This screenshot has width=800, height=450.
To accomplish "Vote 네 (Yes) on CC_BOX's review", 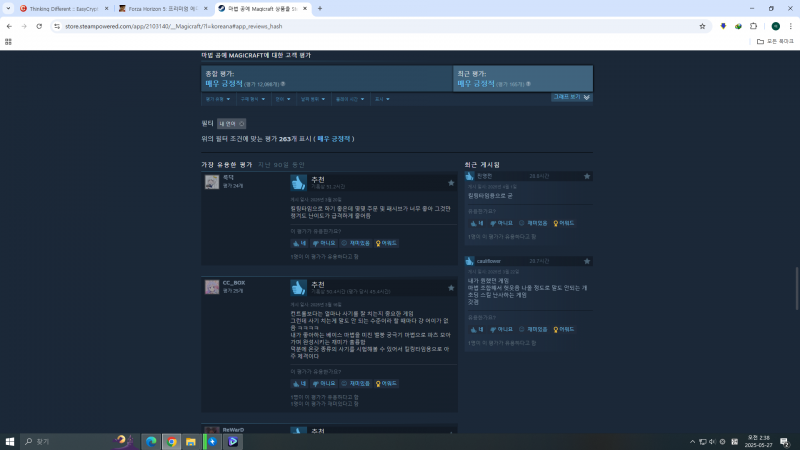I will coord(299,384).
